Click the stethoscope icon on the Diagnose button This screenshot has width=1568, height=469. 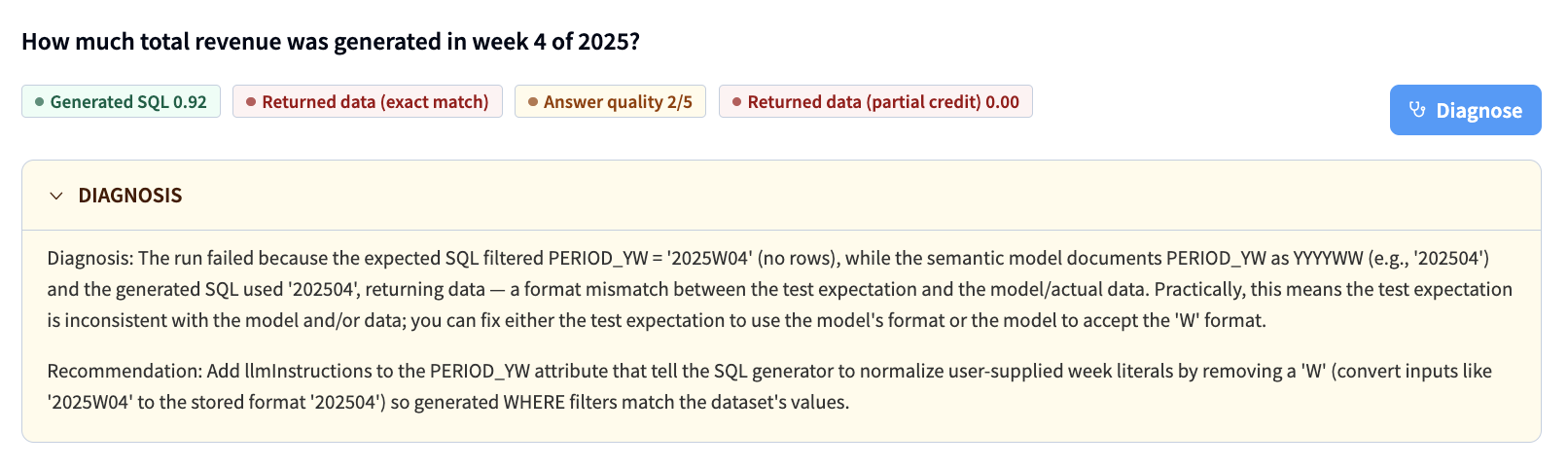[1418, 110]
